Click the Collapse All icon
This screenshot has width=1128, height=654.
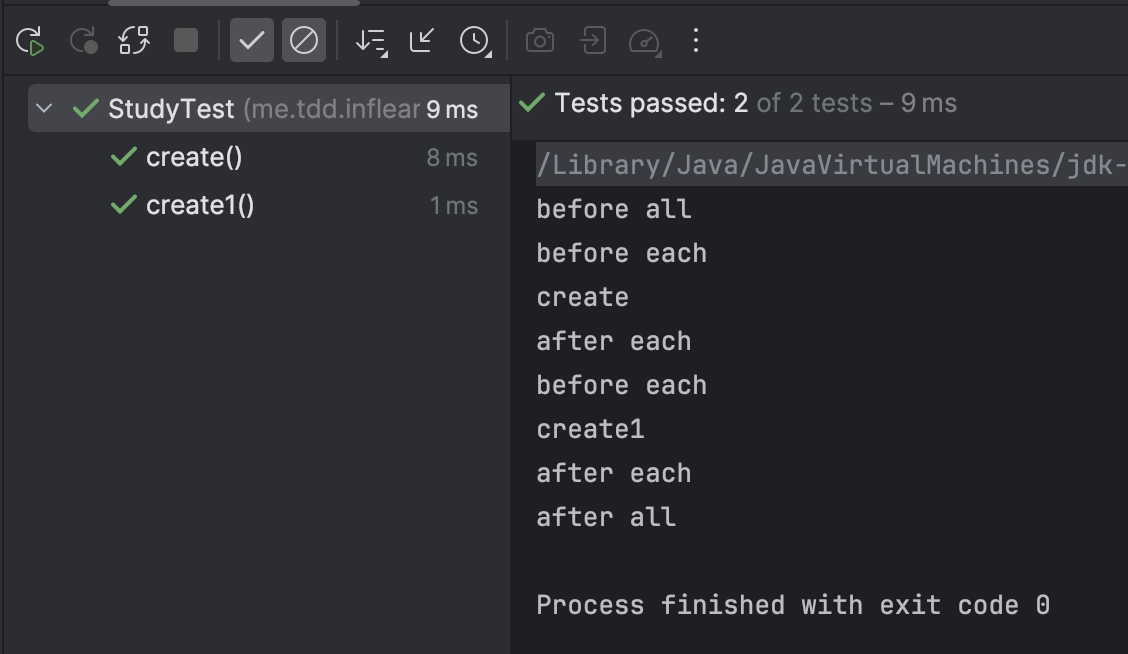pos(422,41)
